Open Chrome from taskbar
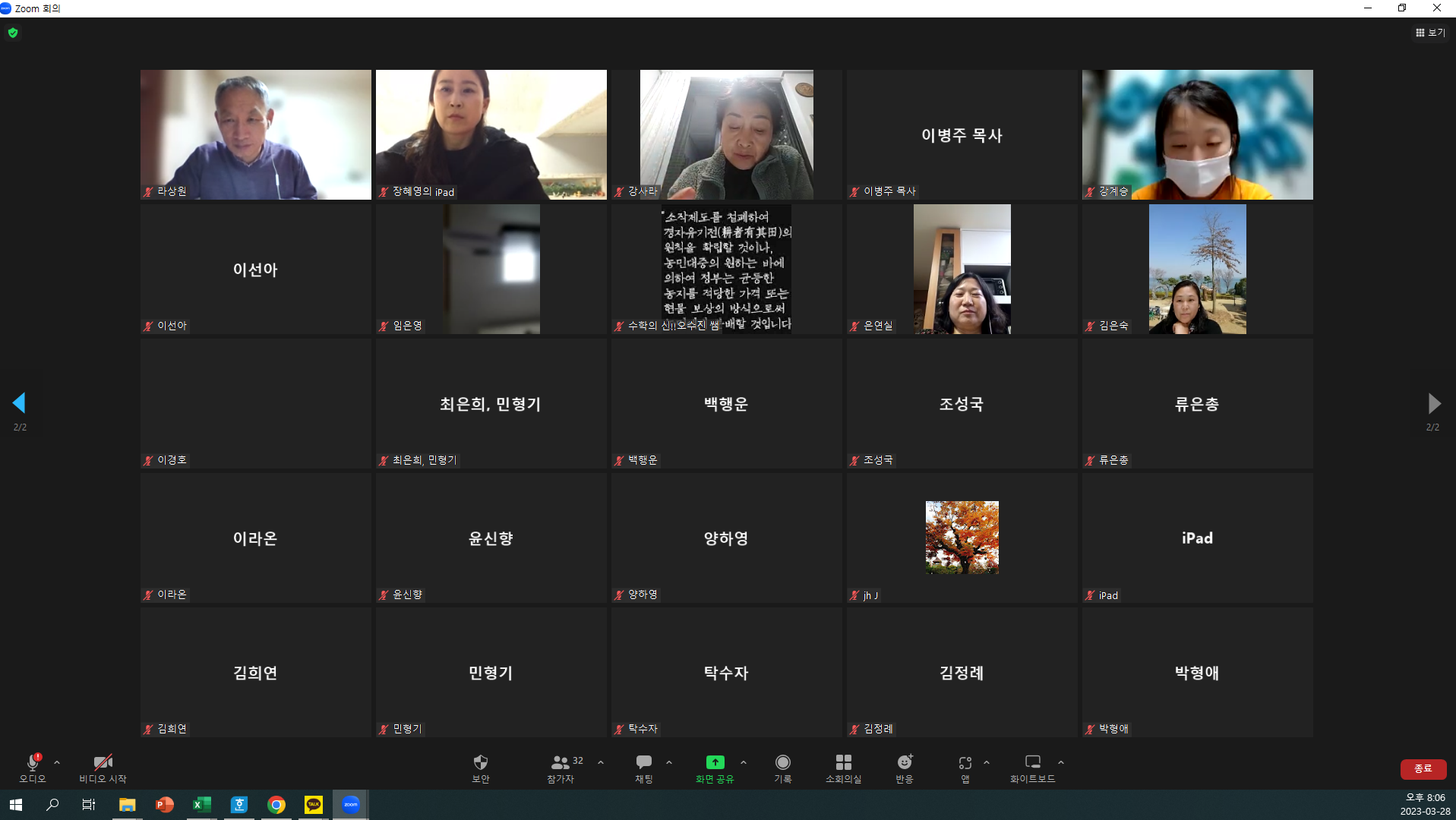This screenshot has width=1456, height=820. coord(276,805)
